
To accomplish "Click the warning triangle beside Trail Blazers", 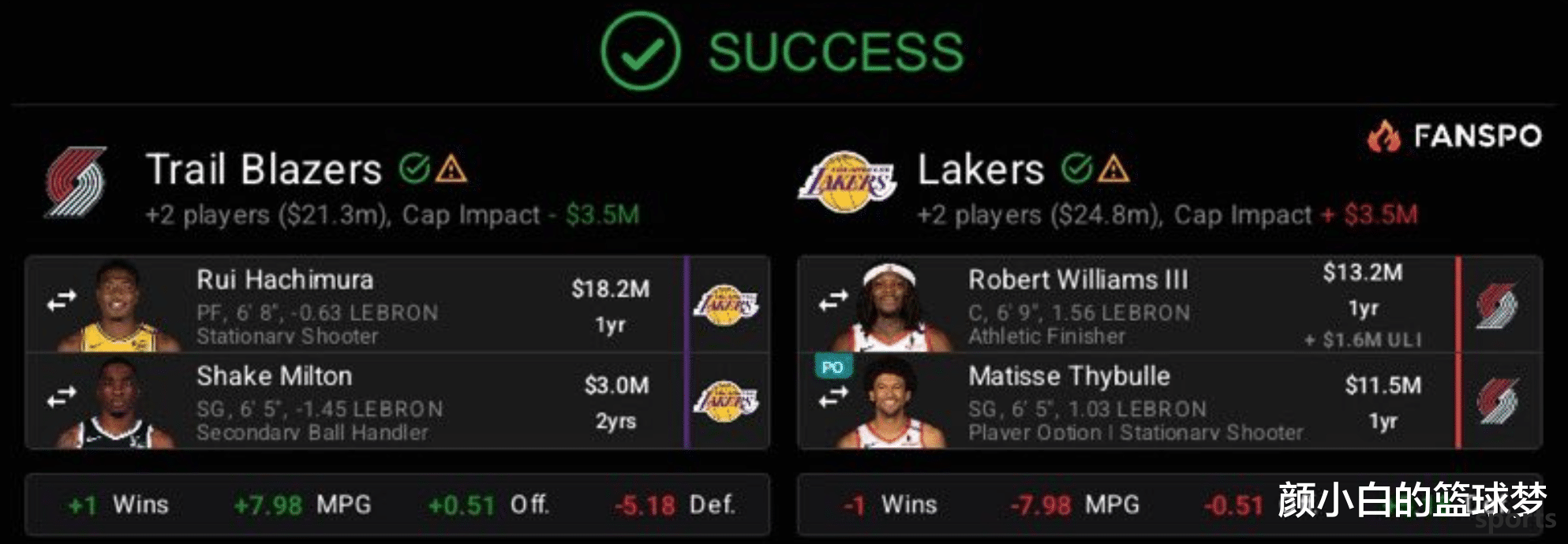I will 451,169.
